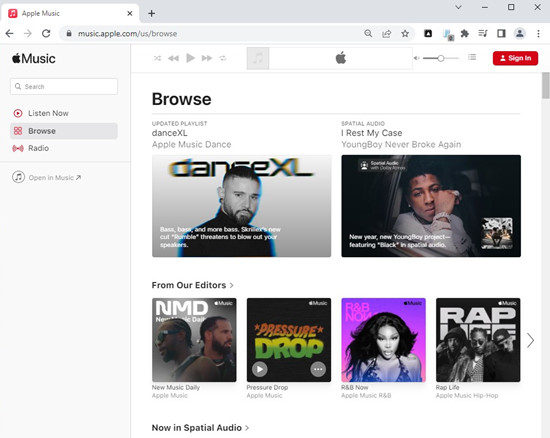This screenshot has width=550, height=438.
Task: Open I Rest My Case spatial audio banner
Action: coord(431,206)
